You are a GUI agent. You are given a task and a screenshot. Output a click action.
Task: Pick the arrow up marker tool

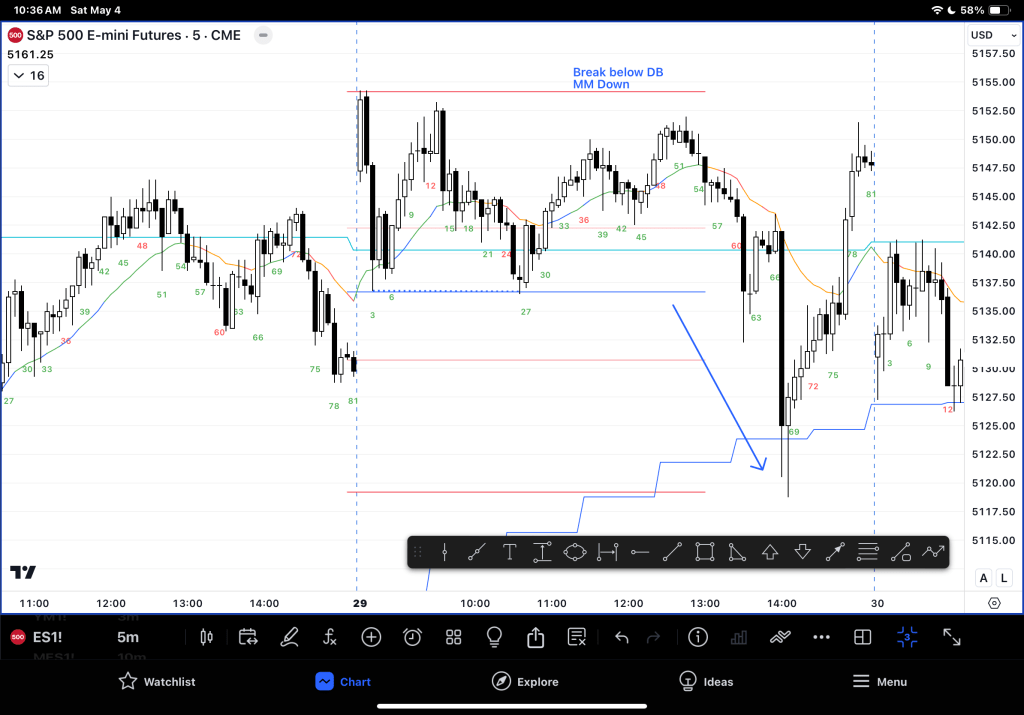(769, 551)
